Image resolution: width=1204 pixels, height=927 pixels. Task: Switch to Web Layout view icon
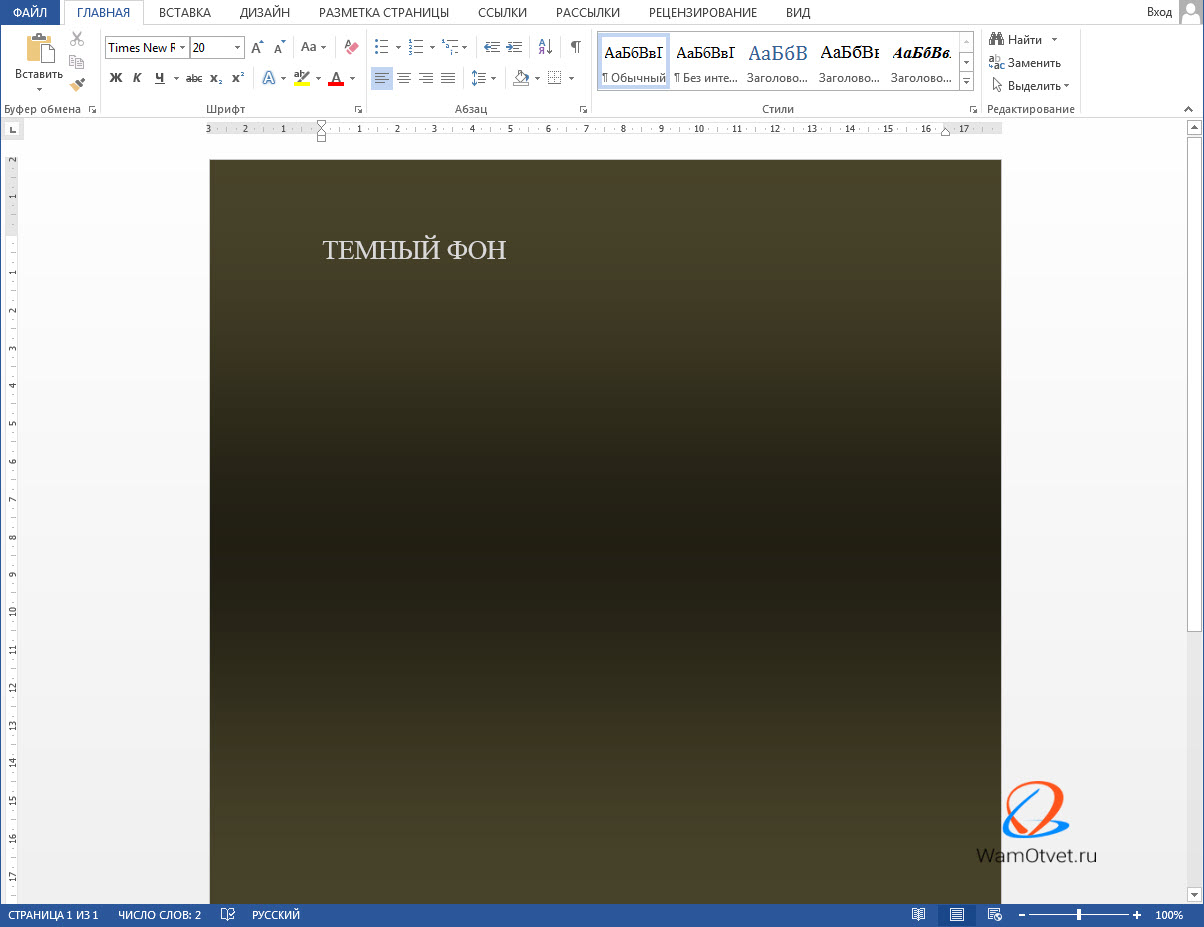pos(994,915)
